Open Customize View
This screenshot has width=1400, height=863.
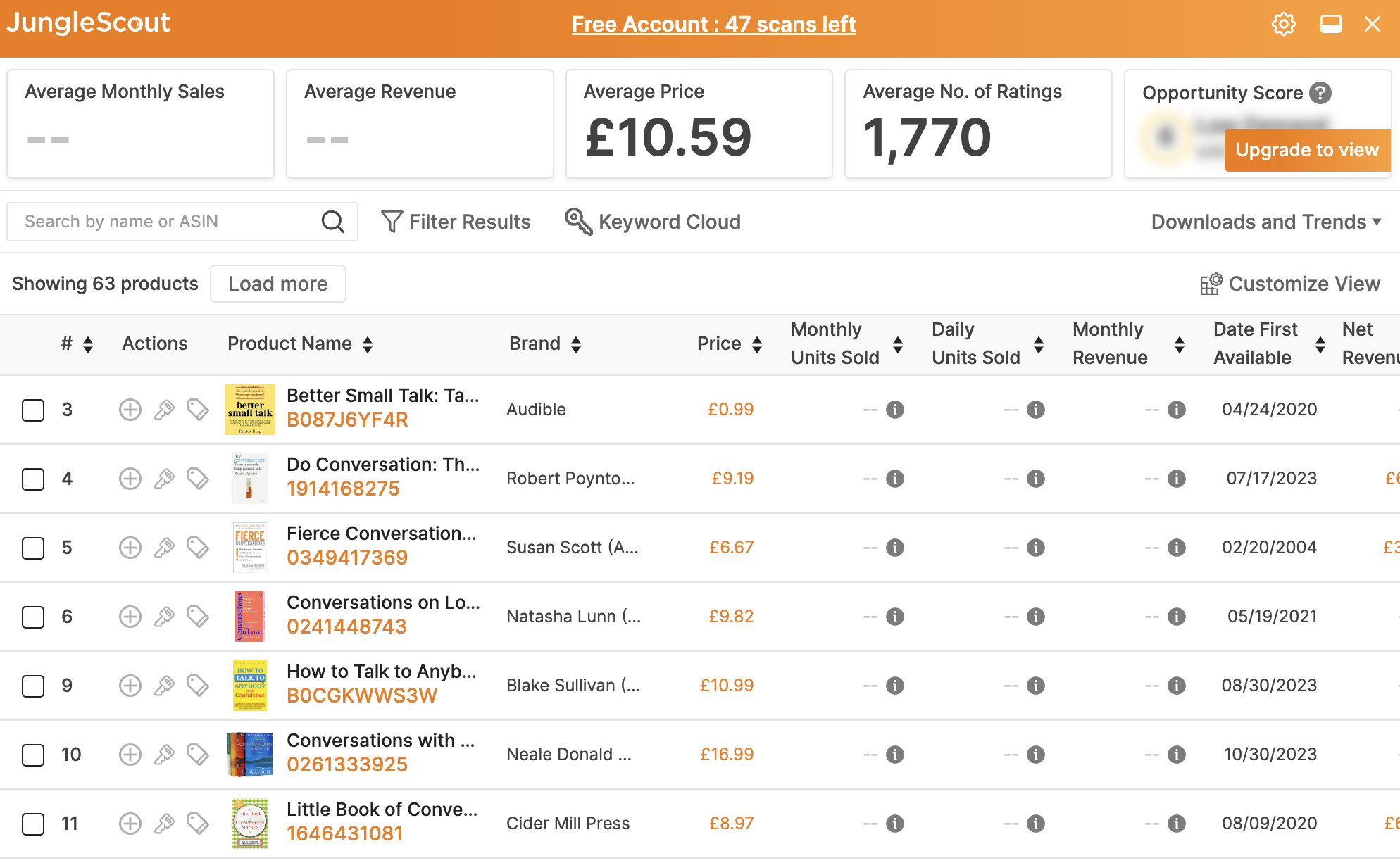pos(1290,284)
